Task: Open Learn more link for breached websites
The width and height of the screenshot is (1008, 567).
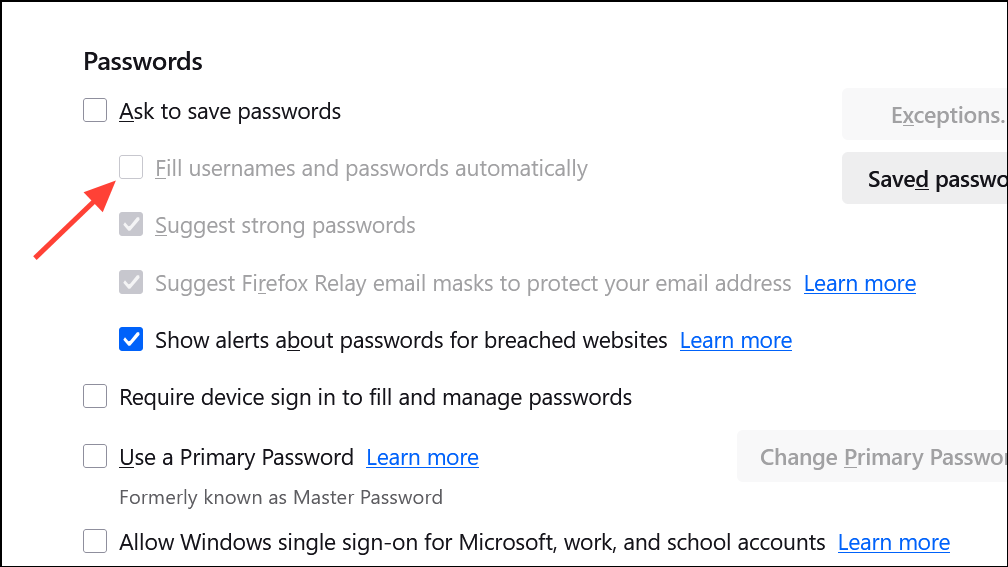Action: (735, 340)
